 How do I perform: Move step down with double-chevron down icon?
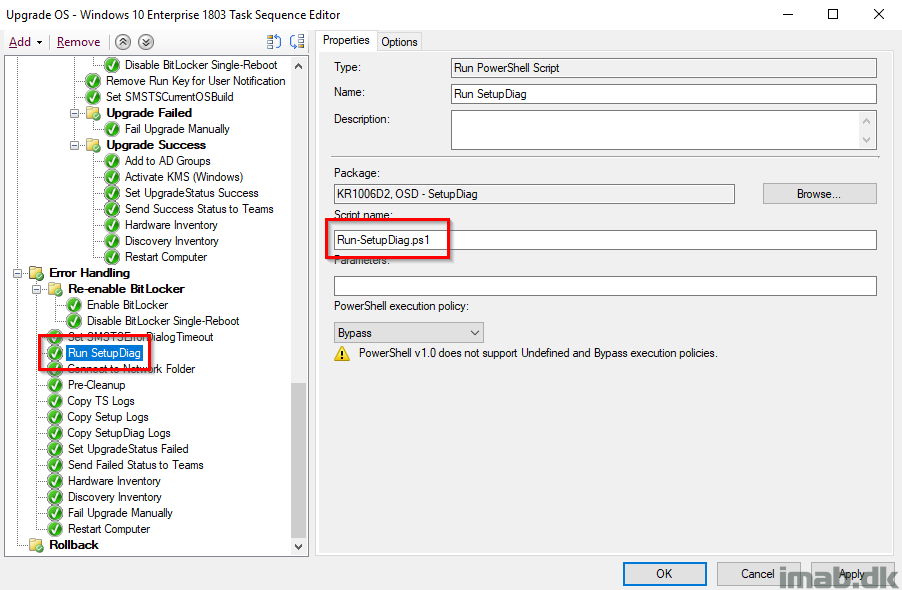click(x=146, y=42)
